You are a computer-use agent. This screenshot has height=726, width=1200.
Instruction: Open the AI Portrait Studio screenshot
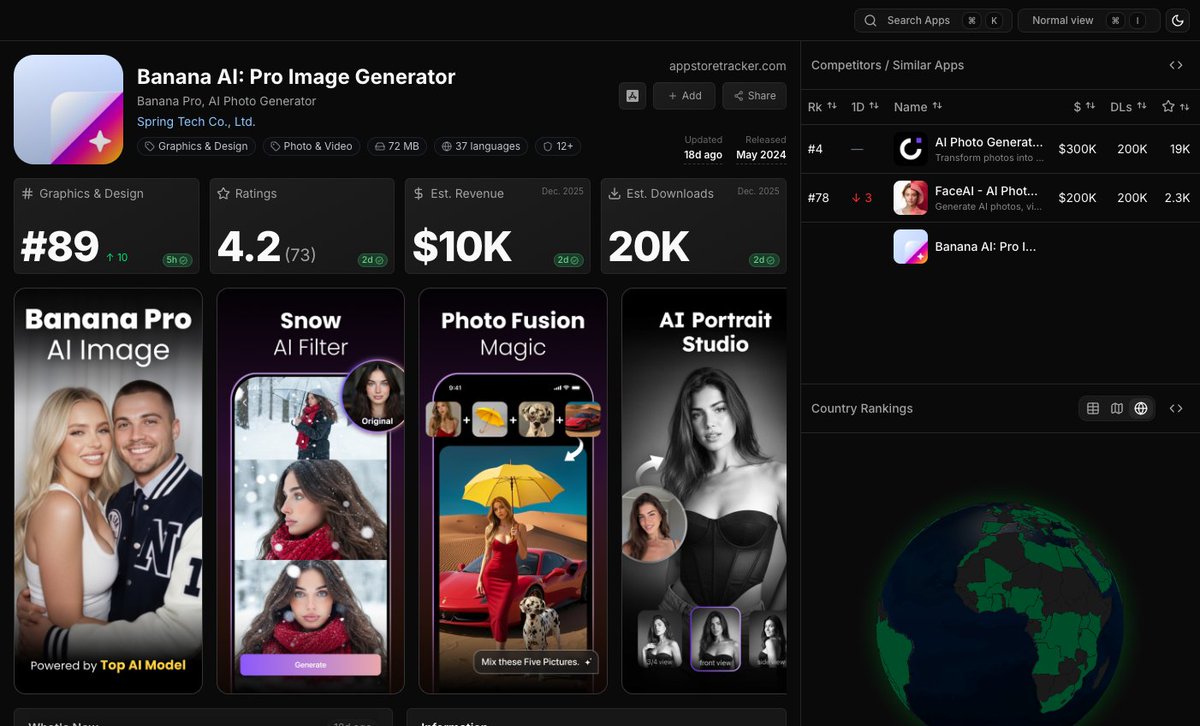[705, 491]
